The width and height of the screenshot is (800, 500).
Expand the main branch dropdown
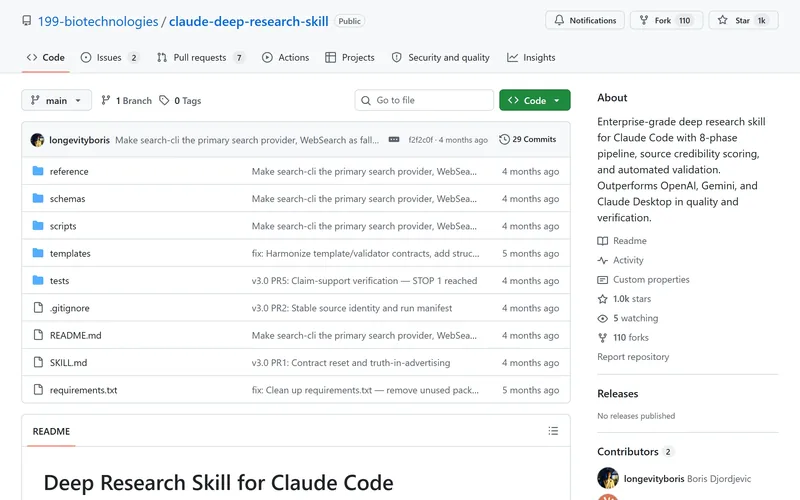(x=56, y=101)
